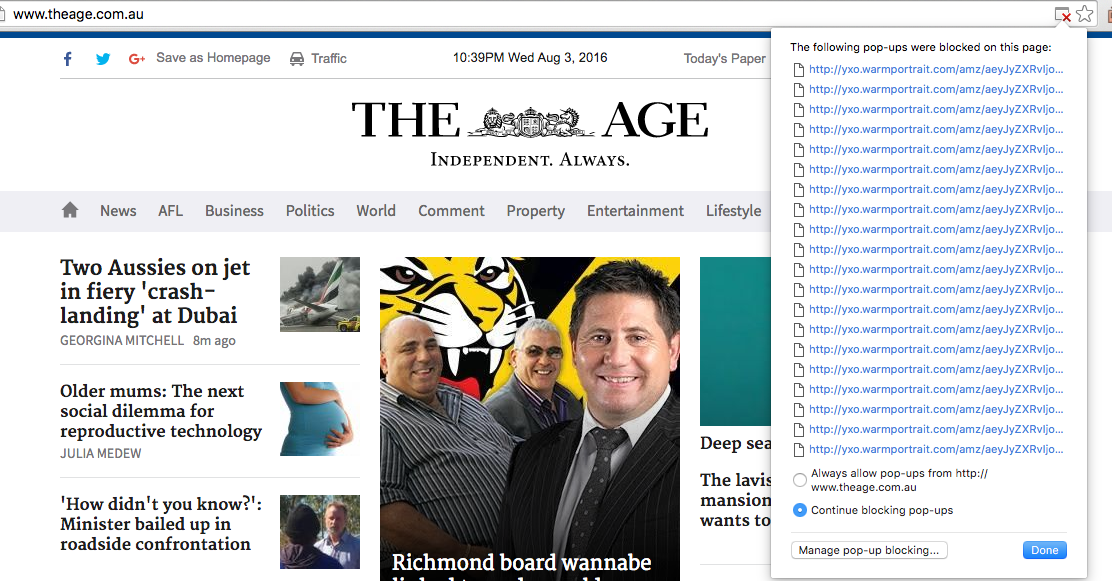Open Richmond board wannabe headline
This screenshot has height=581, width=1112.
point(522,563)
